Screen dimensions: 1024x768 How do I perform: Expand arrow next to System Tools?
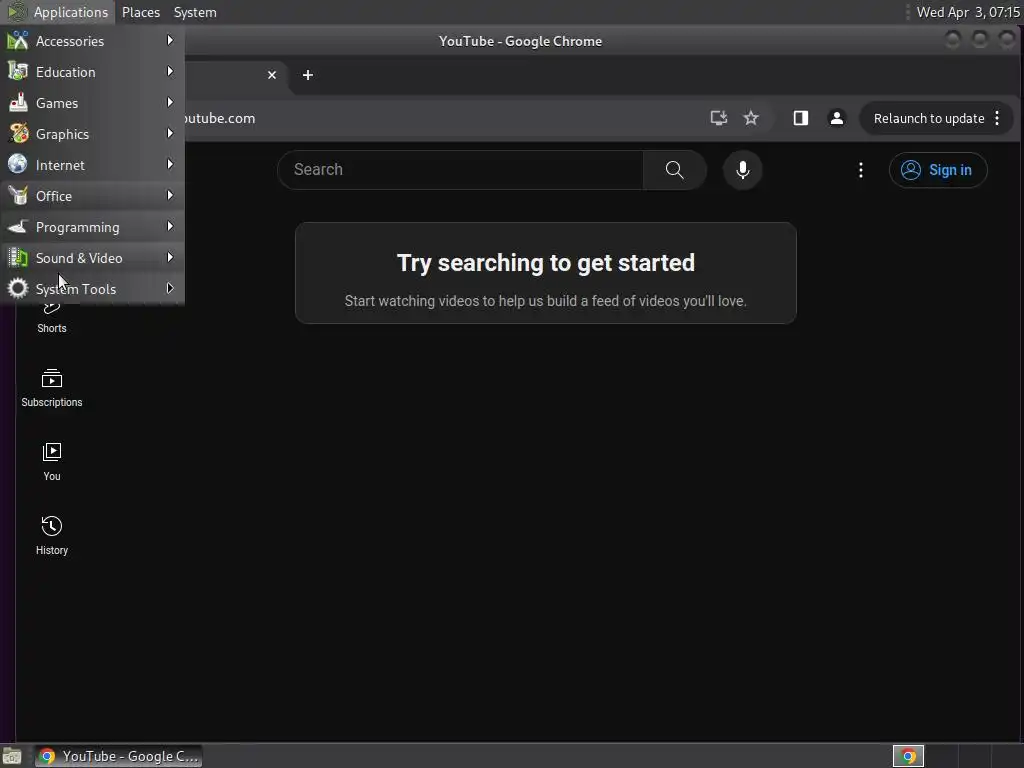tap(170, 288)
